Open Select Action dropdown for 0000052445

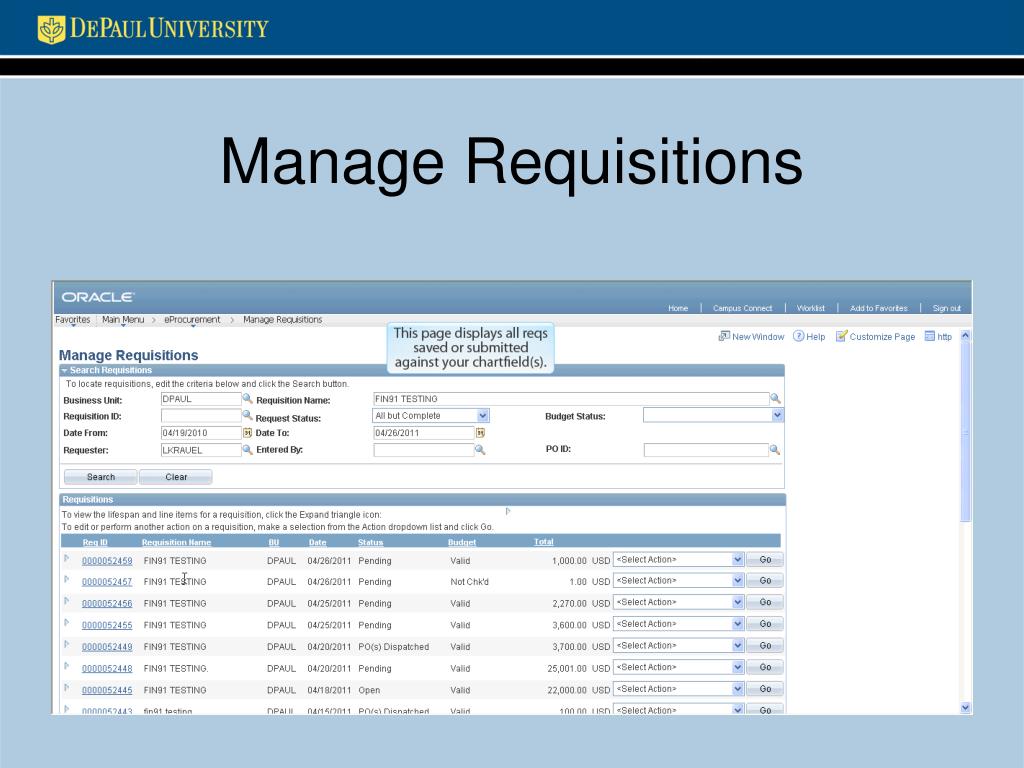737,689
